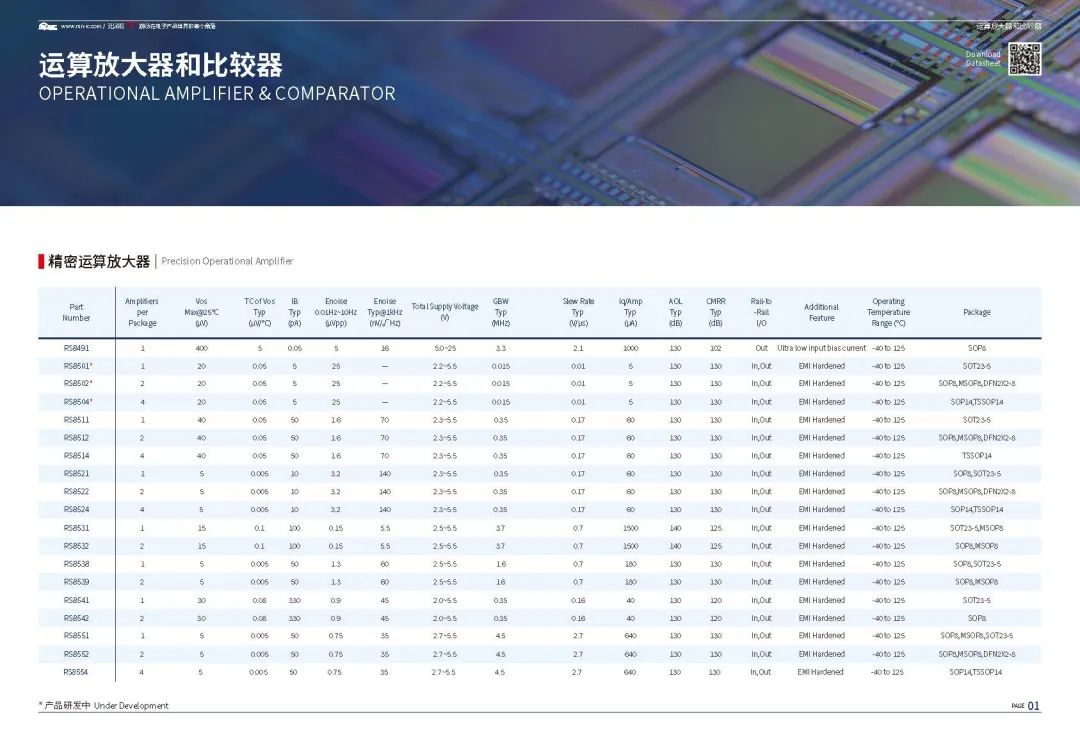Click the Total Supply Voltage column header
Image resolution: width=1080 pixels, height=733 pixels.
pos(445,311)
